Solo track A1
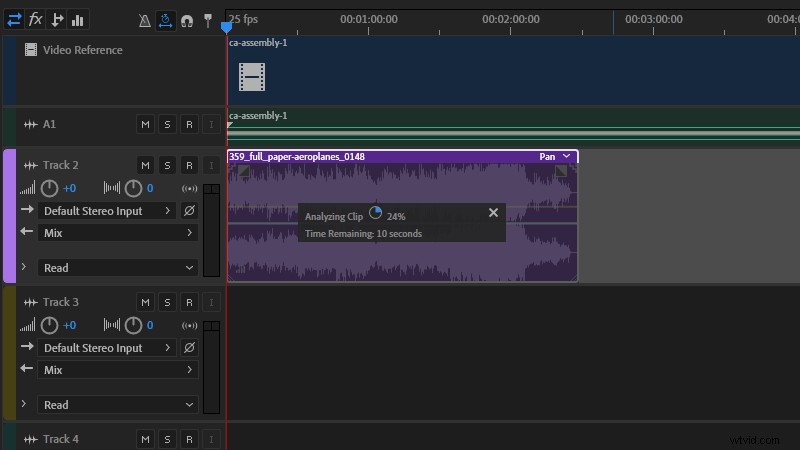Image resolution: width=800 pixels, height=450 pixels. click(167, 124)
